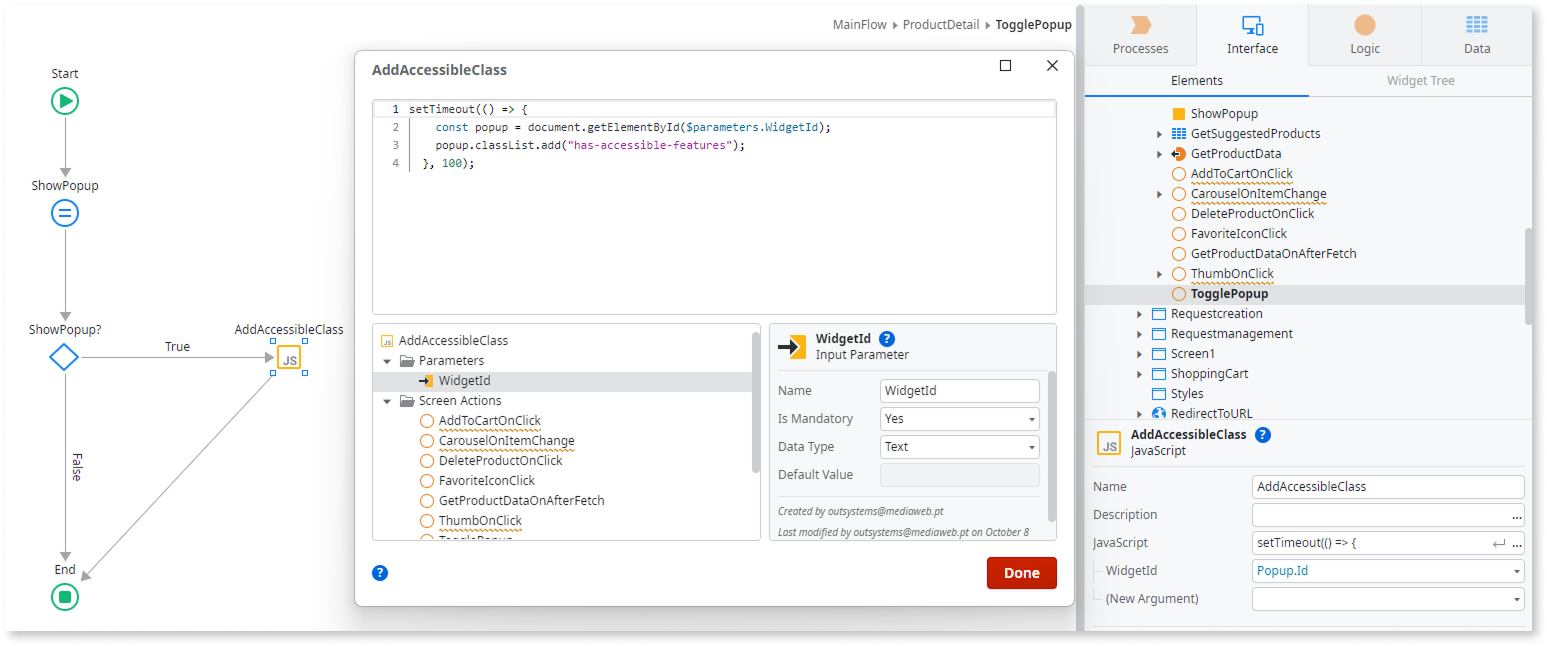The width and height of the screenshot is (1547, 646).
Task: Expand Requestmanagement screen node
Action: coord(1140,334)
